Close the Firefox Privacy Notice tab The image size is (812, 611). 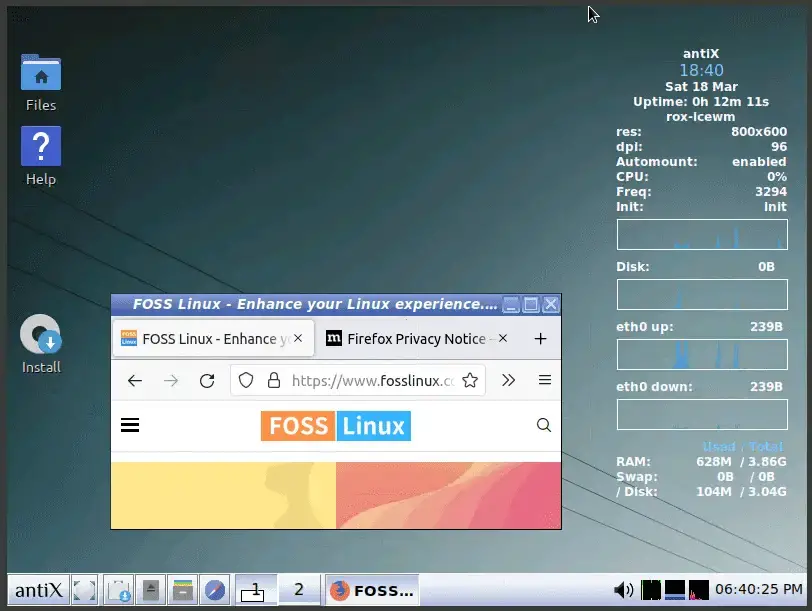coord(503,338)
